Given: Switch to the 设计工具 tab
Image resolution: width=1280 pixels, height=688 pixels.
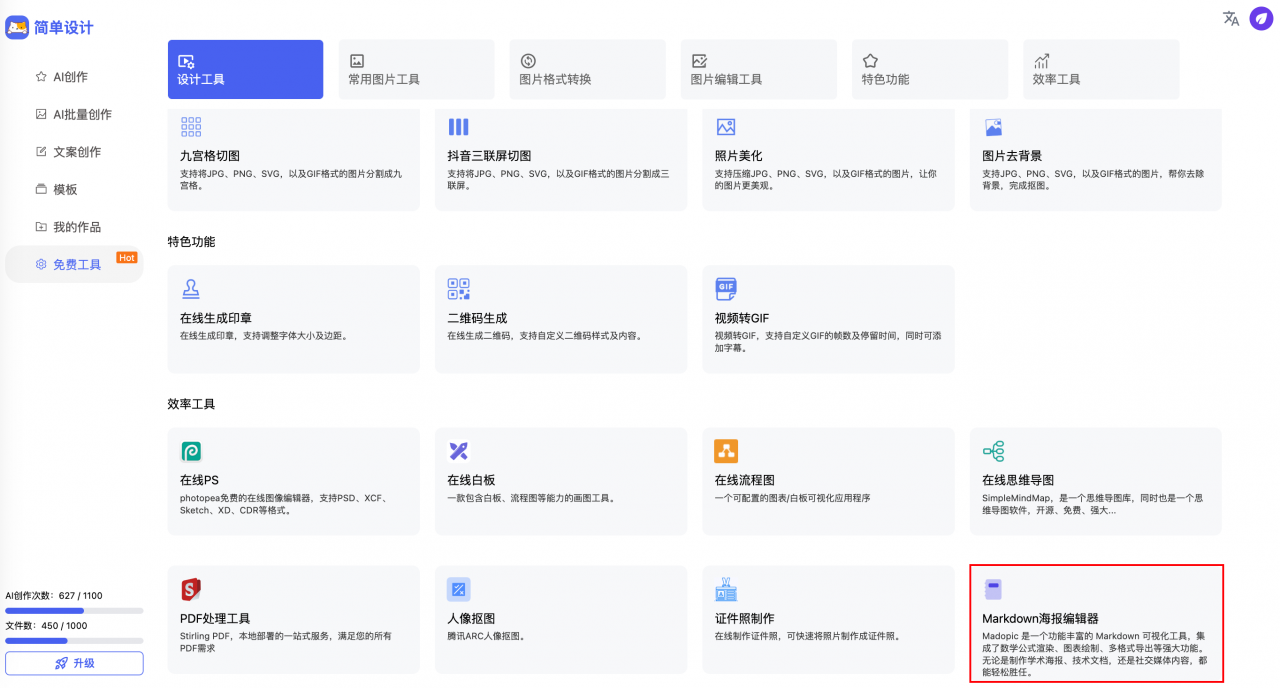Looking at the screenshot, I should click(x=245, y=69).
